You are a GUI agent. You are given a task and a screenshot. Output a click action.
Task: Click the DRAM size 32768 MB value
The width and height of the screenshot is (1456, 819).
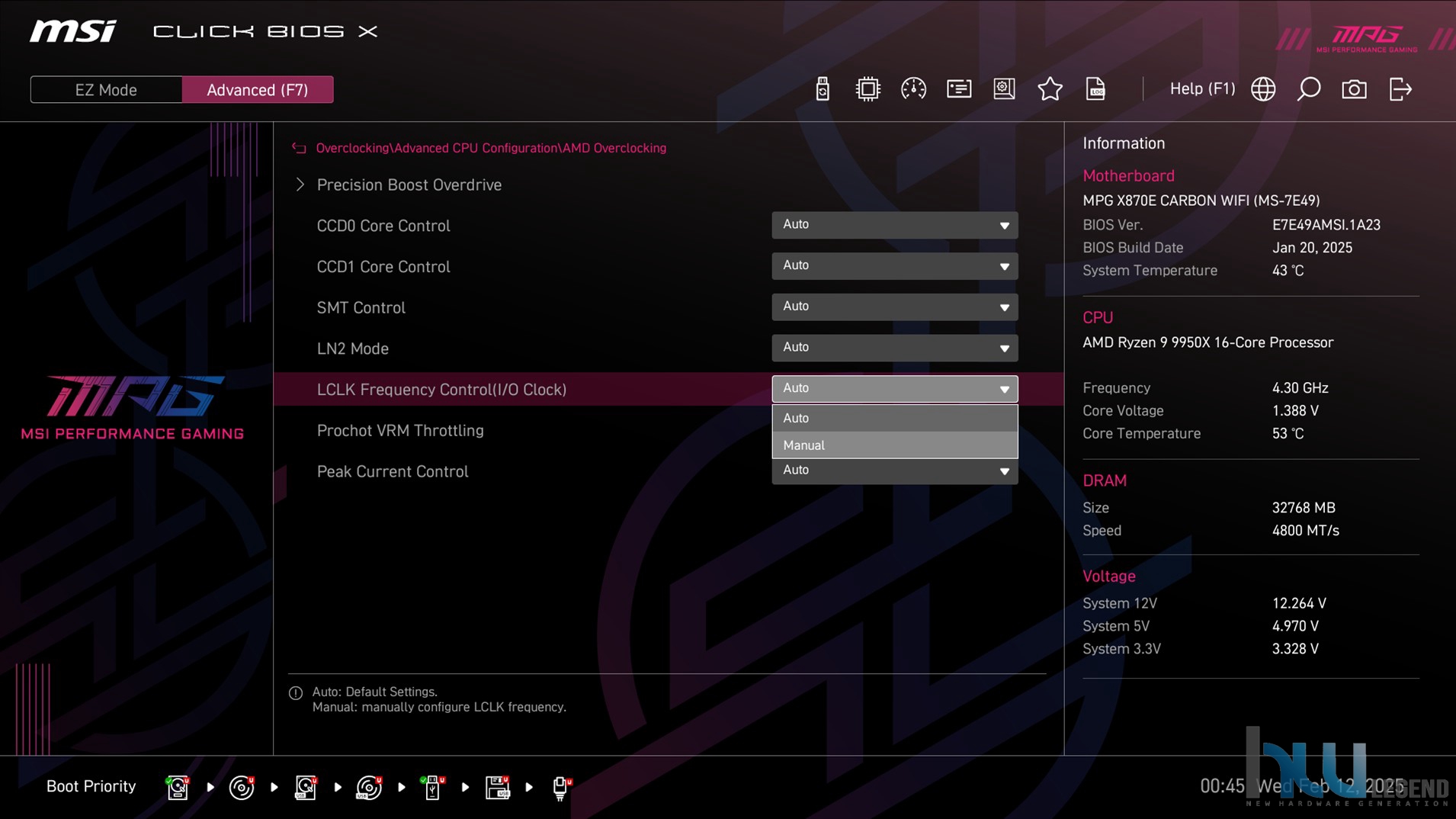tap(1303, 508)
